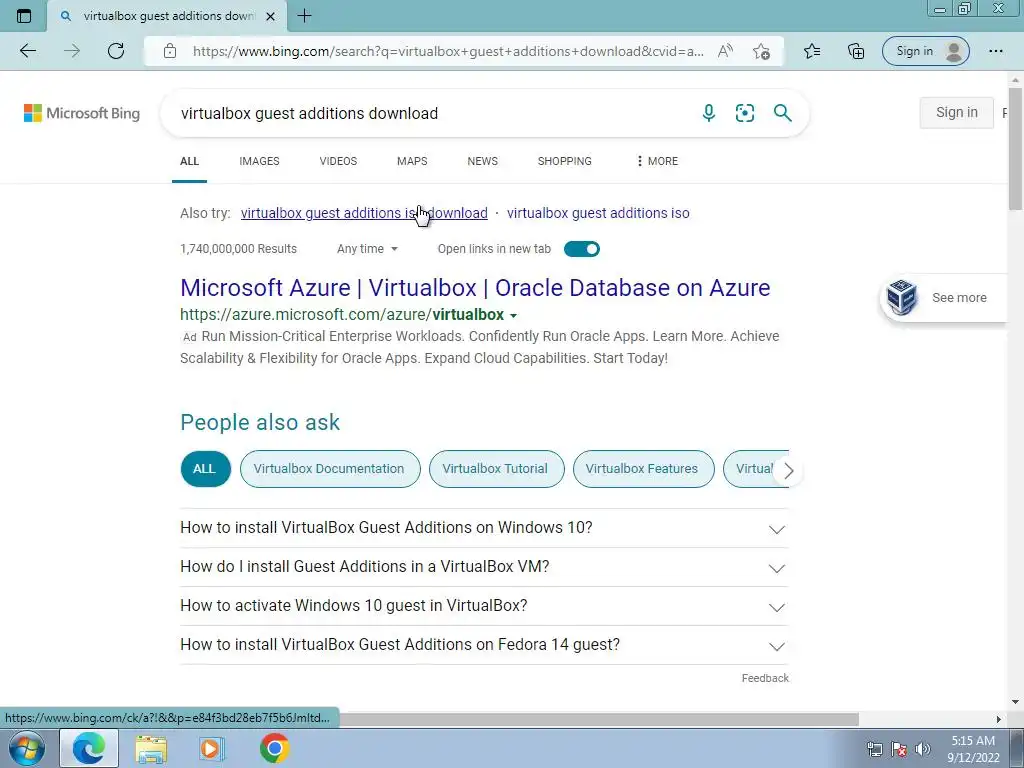Screen dimensions: 1024x768
Task: Click the Bing page Sign in button
Action: pyautogui.click(x=957, y=112)
